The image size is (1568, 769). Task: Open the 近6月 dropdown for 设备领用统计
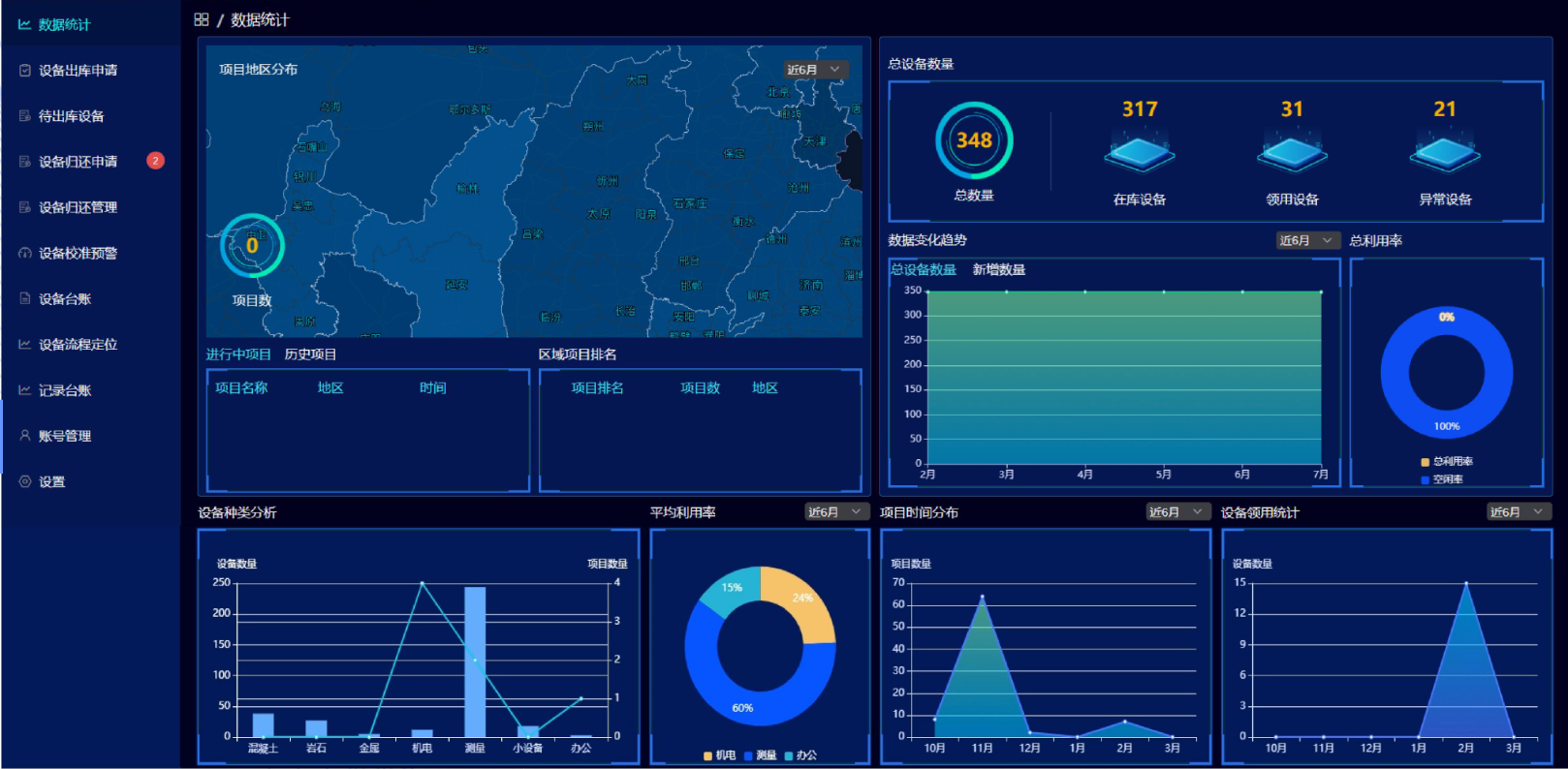coord(1518,511)
